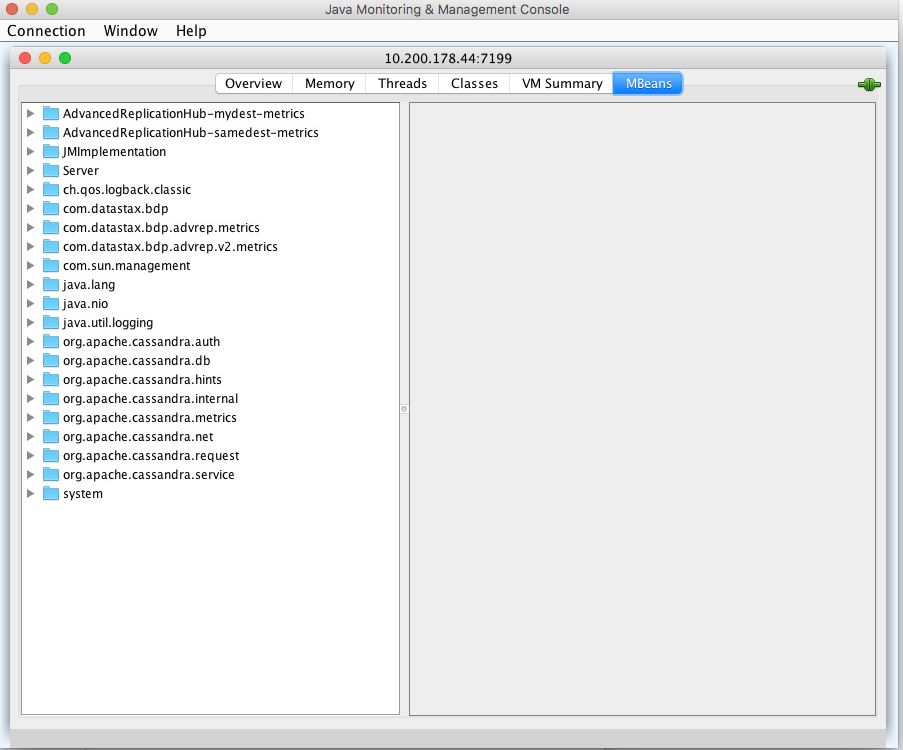
Task: Click the java.lang folder icon
Action: click(50, 284)
